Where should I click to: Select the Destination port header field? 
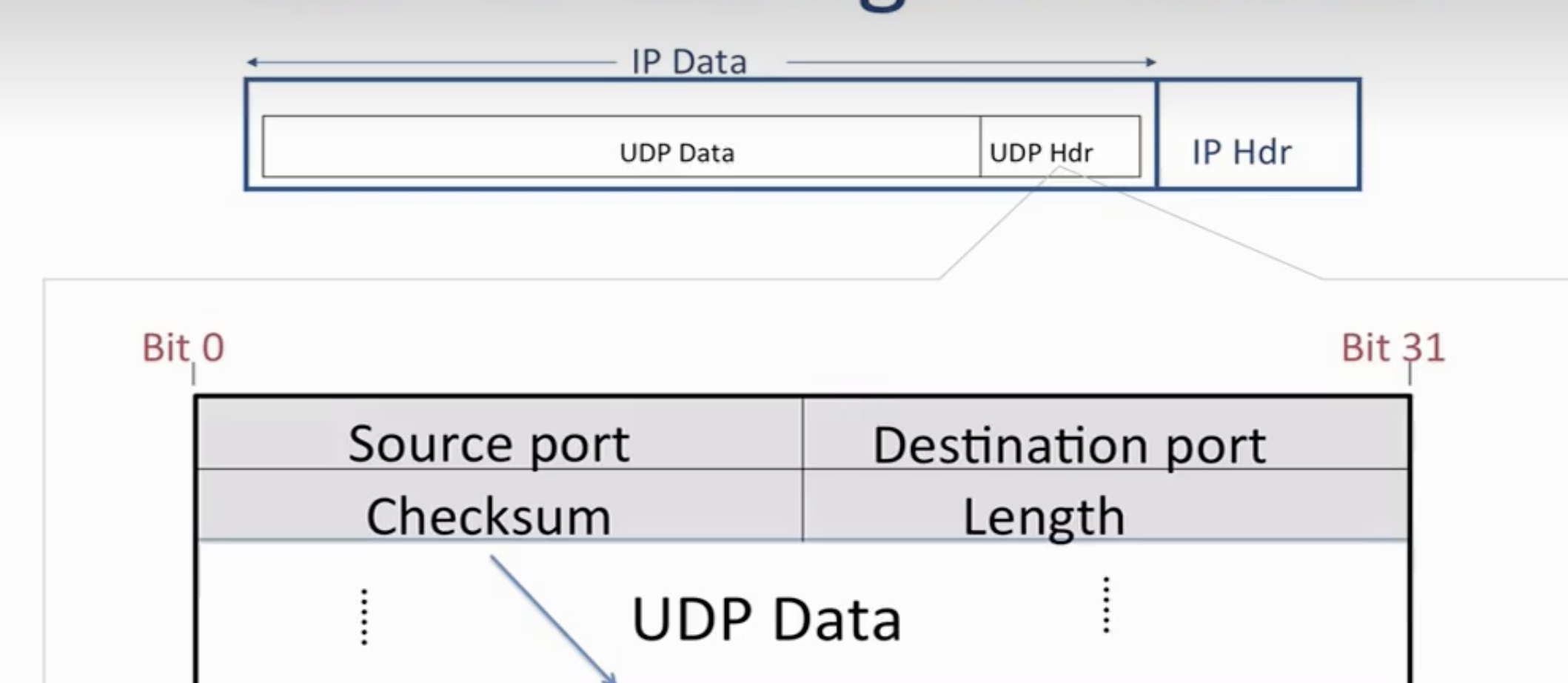[1069, 444]
